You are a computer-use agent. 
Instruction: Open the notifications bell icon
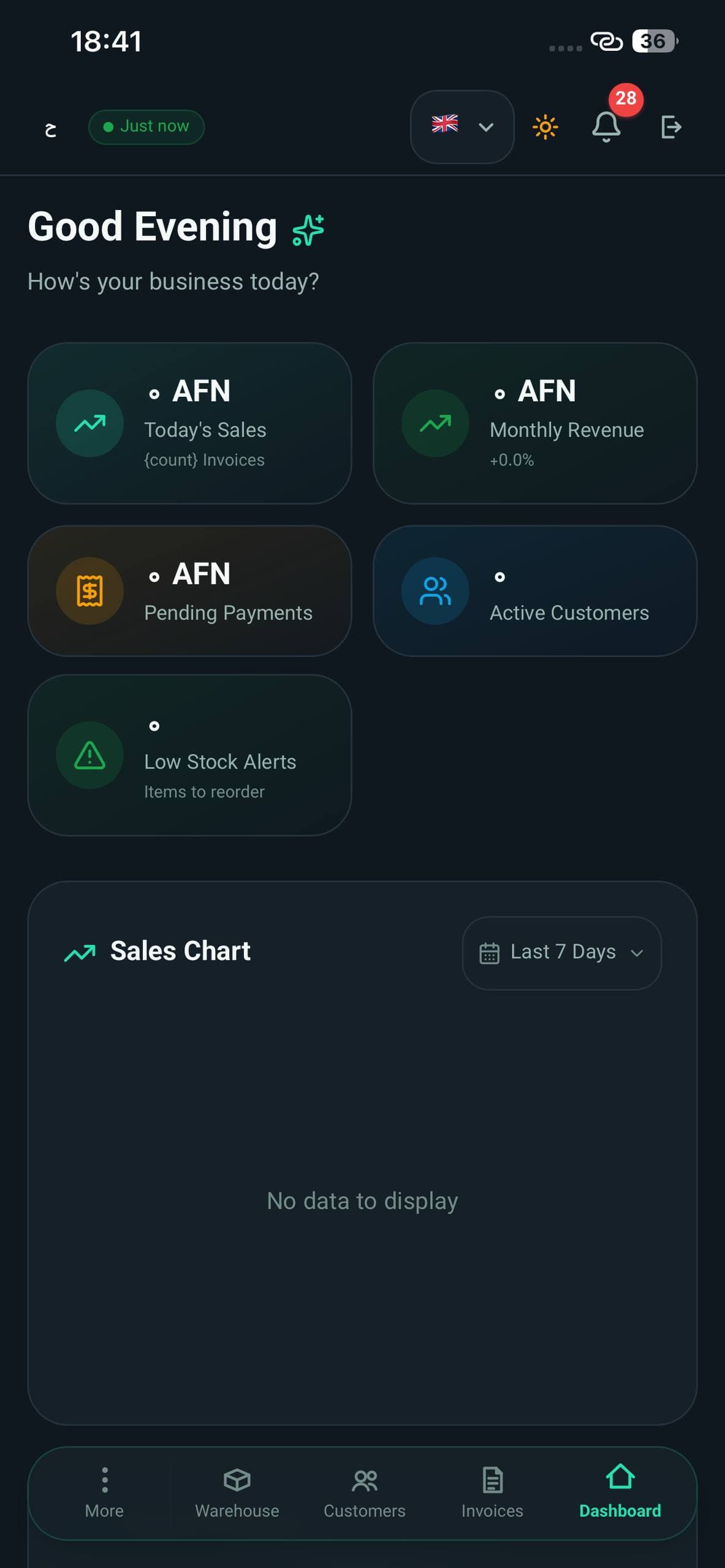coord(606,127)
